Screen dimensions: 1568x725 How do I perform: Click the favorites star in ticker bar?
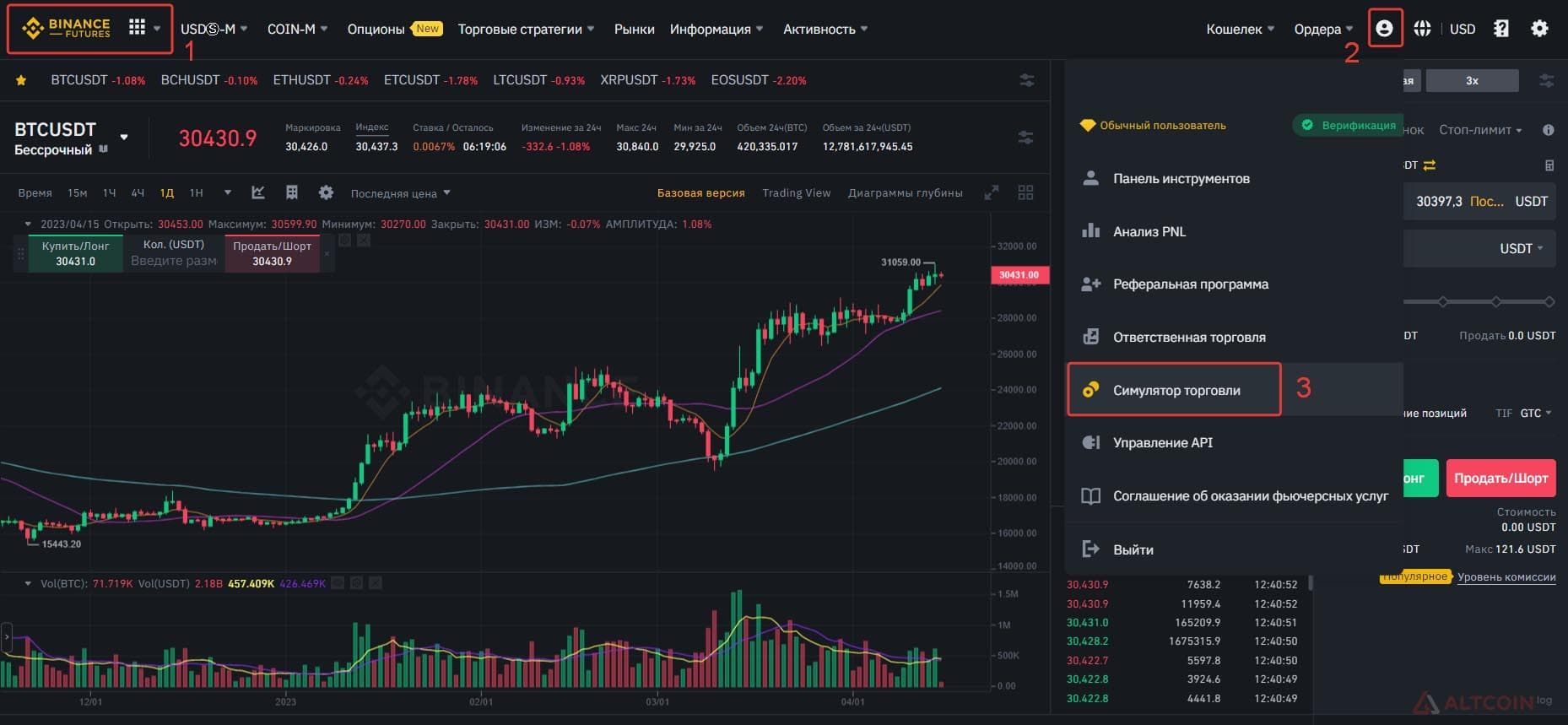pos(21,80)
